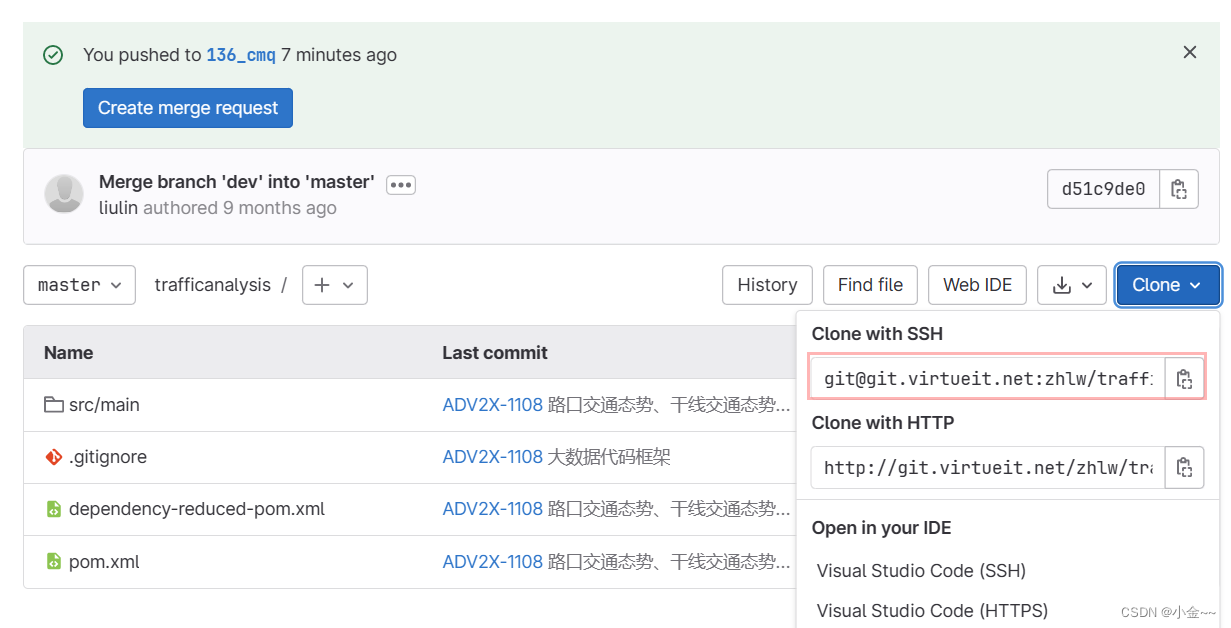The width and height of the screenshot is (1231, 628).
Task: Open commit History
Action: point(767,285)
